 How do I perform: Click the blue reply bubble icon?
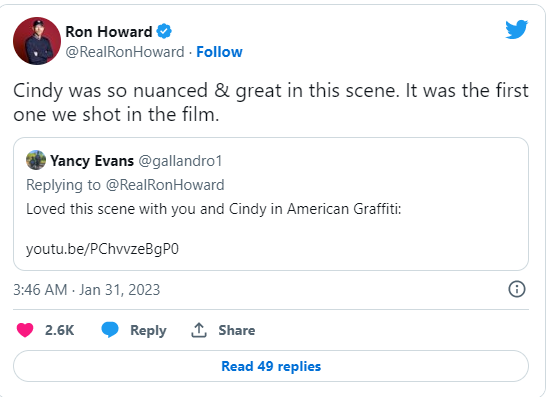tap(110, 329)
